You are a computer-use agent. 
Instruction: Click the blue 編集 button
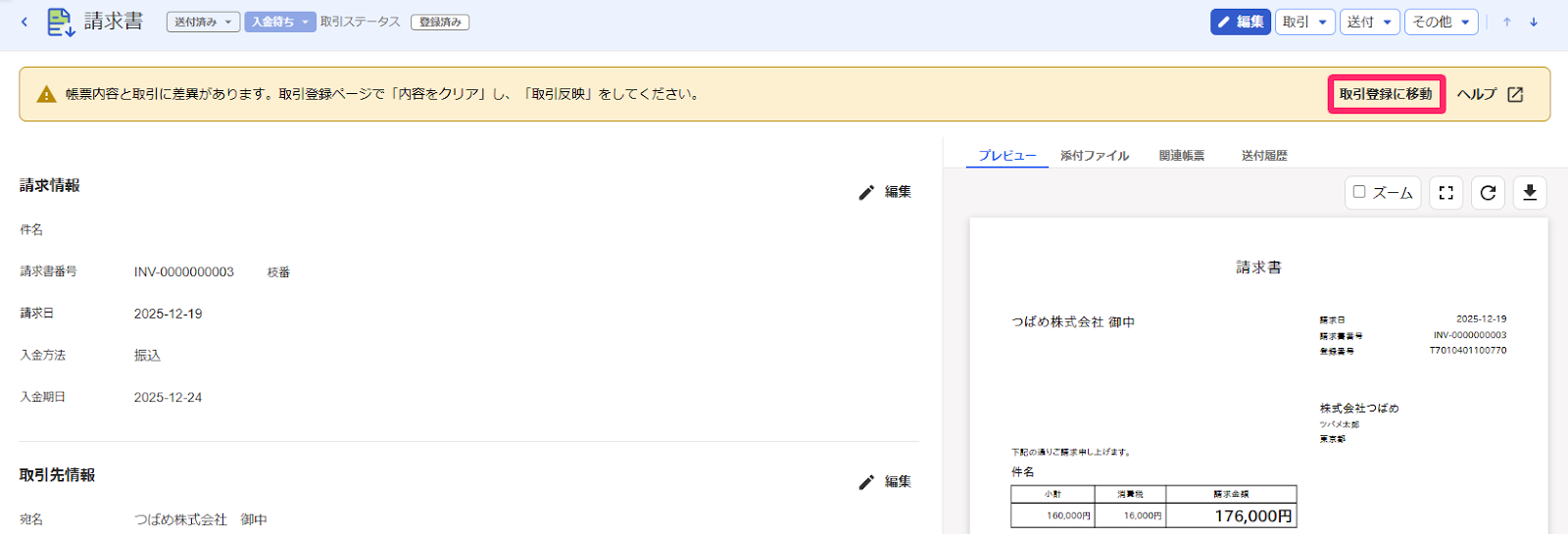click(1240, 22)
